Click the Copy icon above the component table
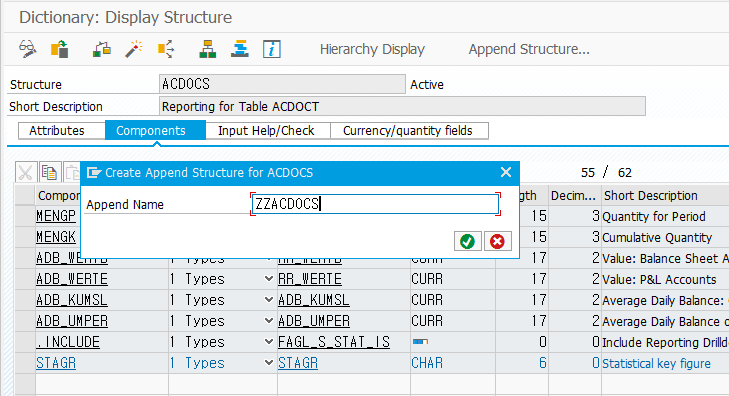 pos(49,172)
